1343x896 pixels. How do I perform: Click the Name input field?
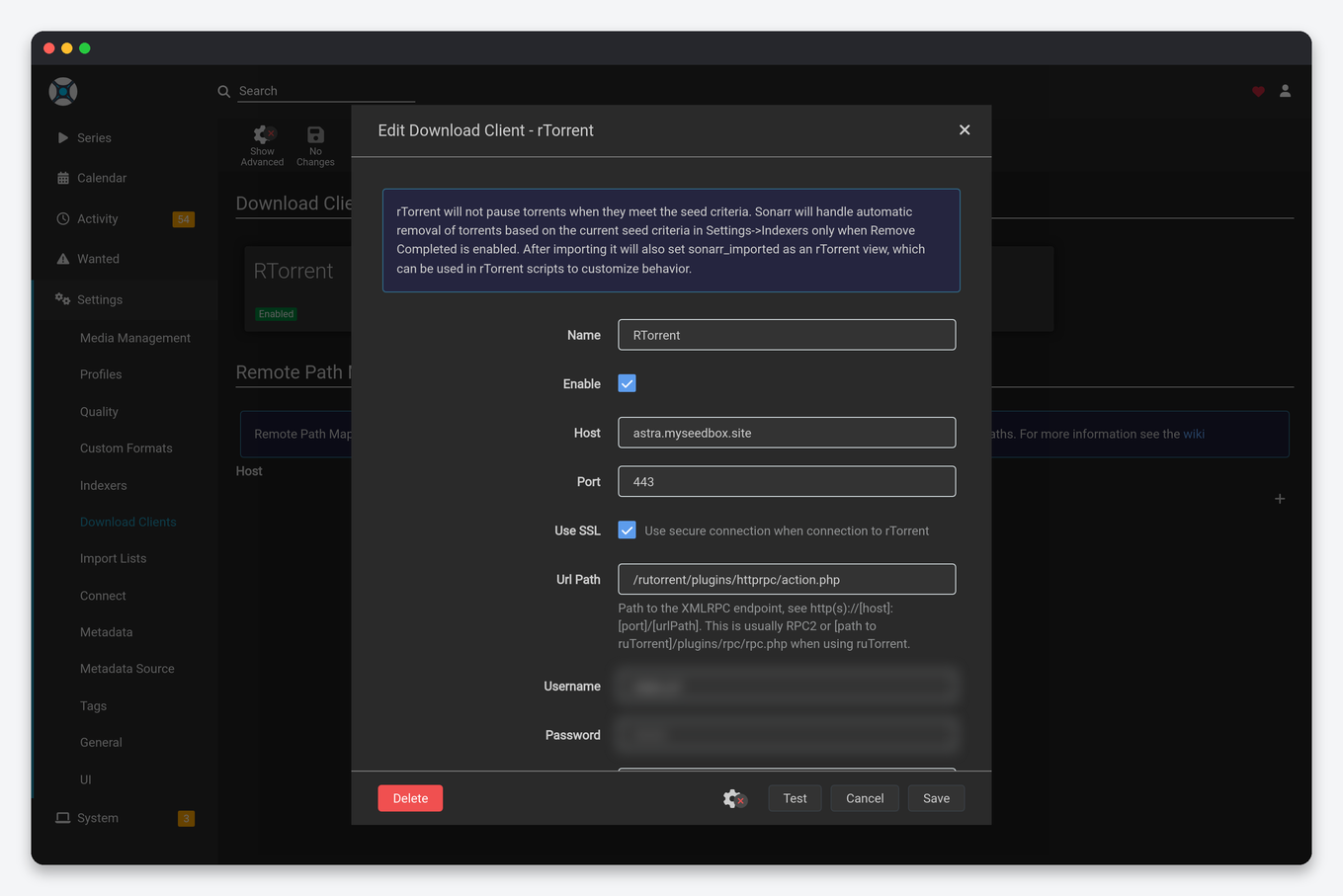tap(787, 335)
